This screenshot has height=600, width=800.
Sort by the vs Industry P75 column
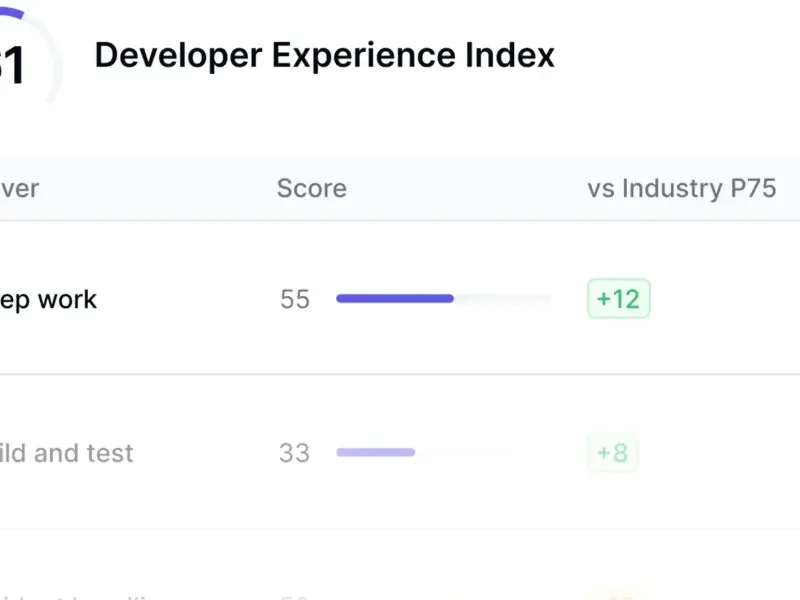[682, 188]
